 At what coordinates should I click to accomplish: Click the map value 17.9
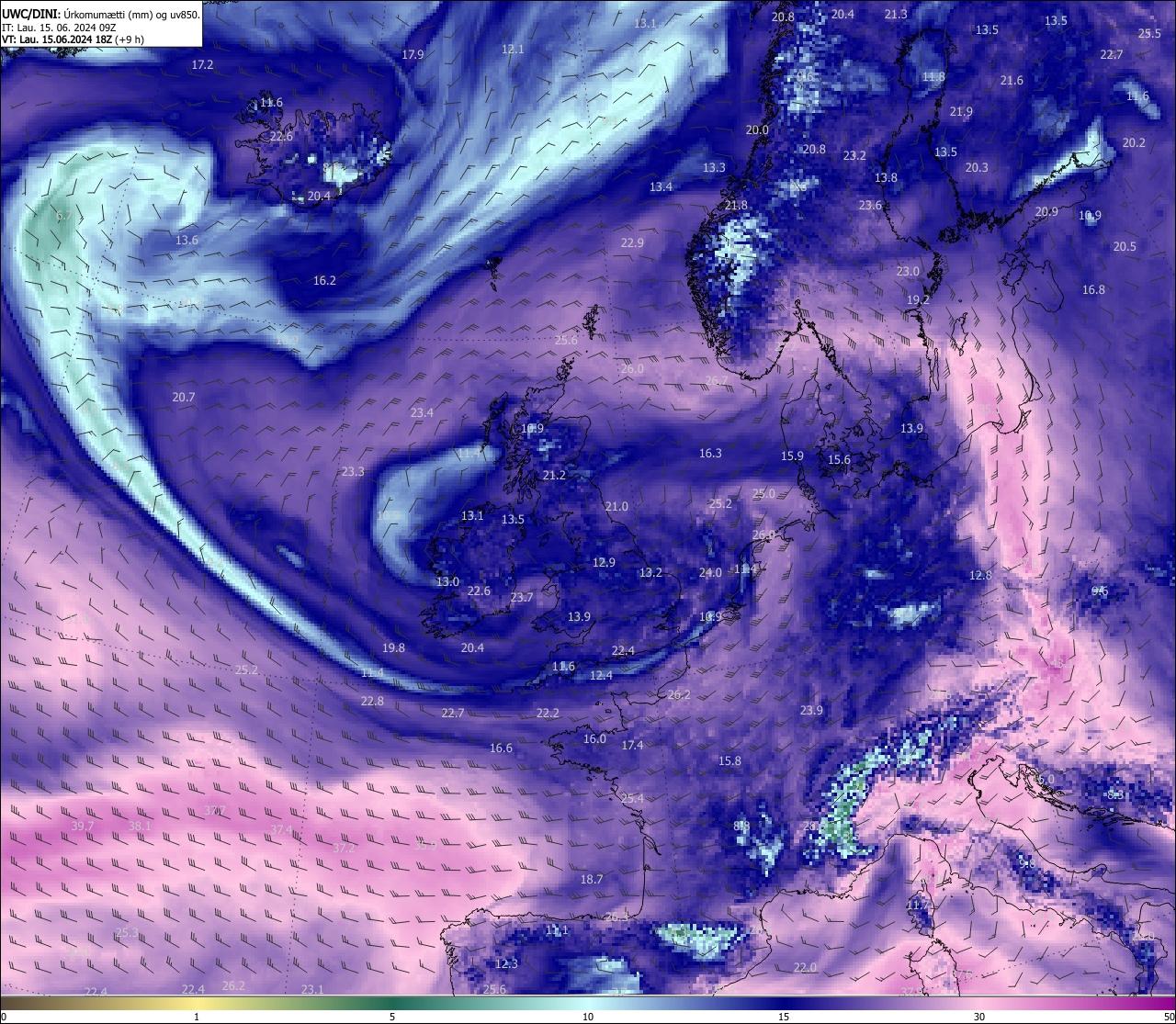click(x=413, y=54)
